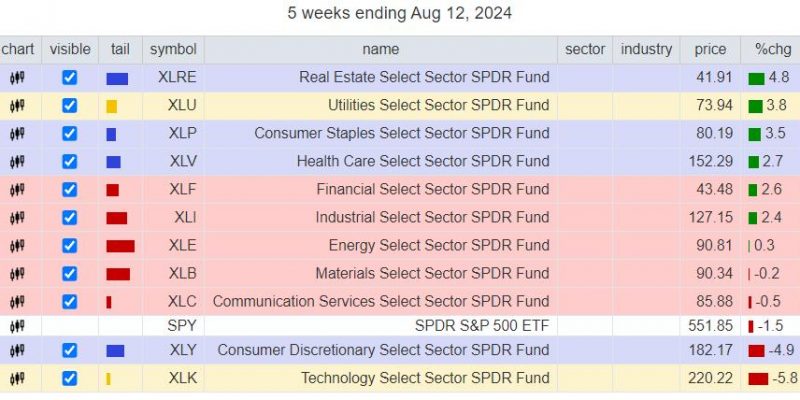Sort by the price column header
Screen dimensions: 800x400
710,49
